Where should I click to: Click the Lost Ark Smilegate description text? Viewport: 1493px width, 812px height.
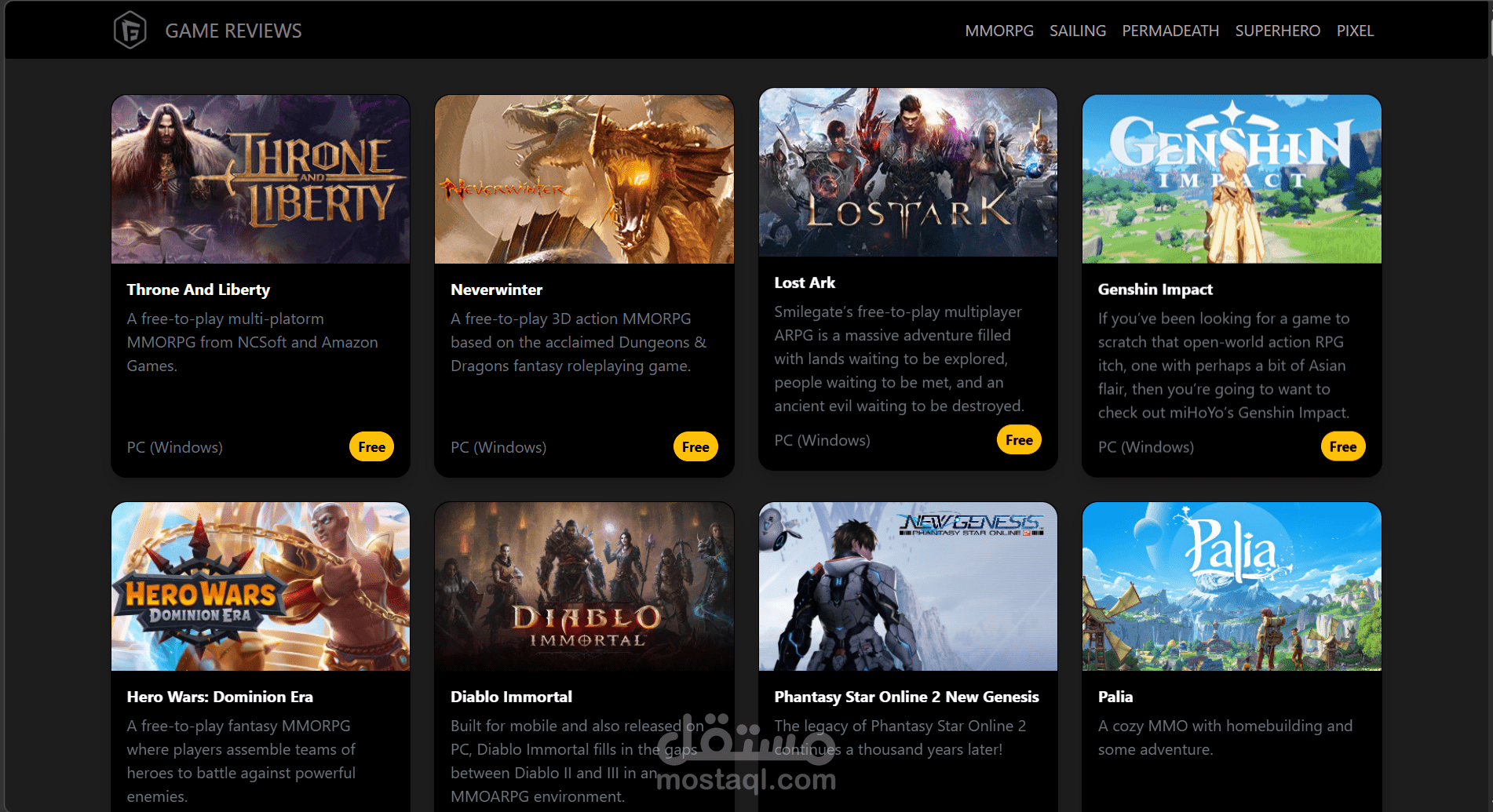coord(900,359)
